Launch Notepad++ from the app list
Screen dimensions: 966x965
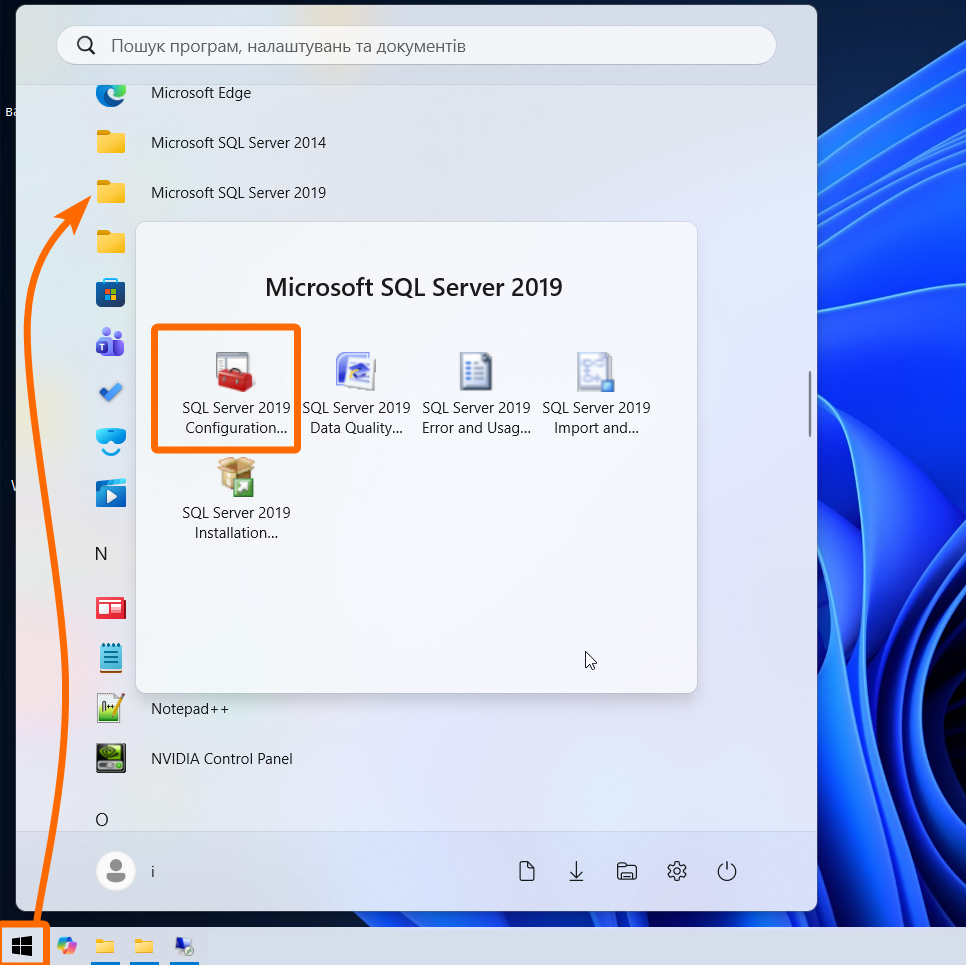click(190, 709)
